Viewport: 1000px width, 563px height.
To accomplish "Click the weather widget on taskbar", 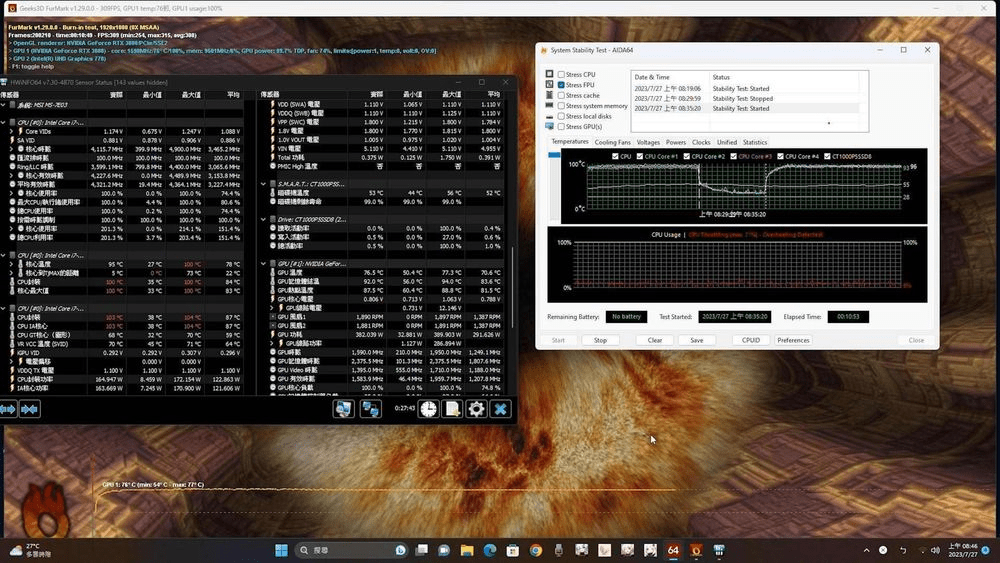I will (x=30, y=550).
